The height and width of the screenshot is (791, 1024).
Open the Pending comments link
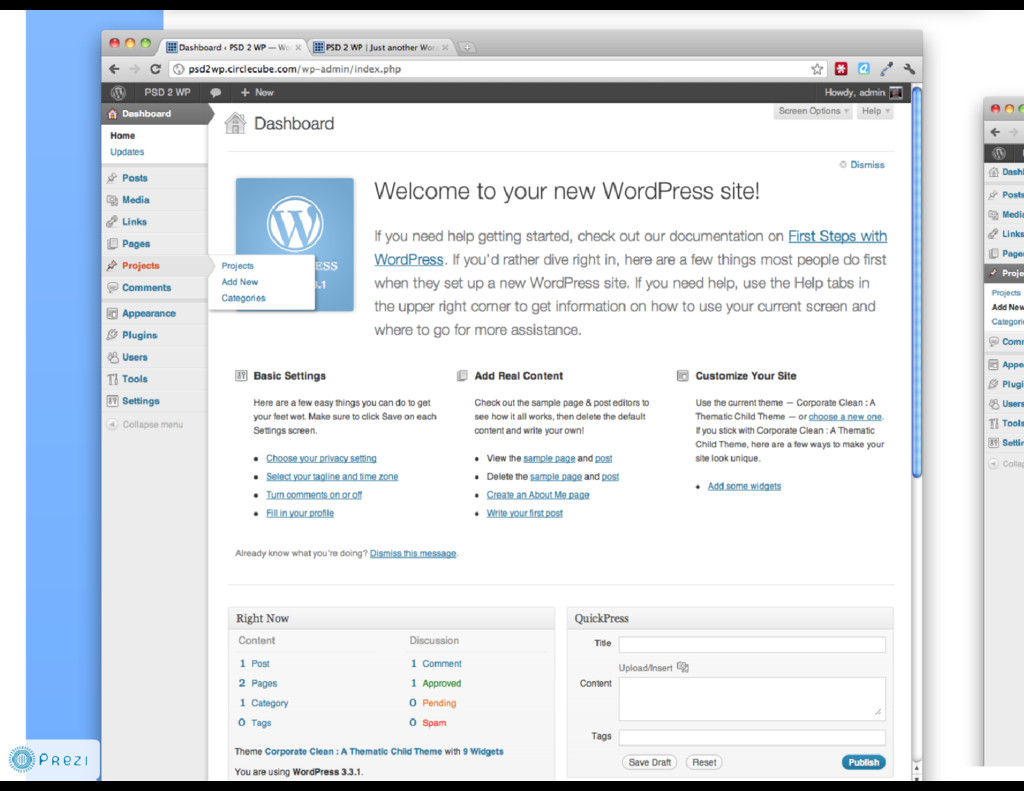pos(439,703)
